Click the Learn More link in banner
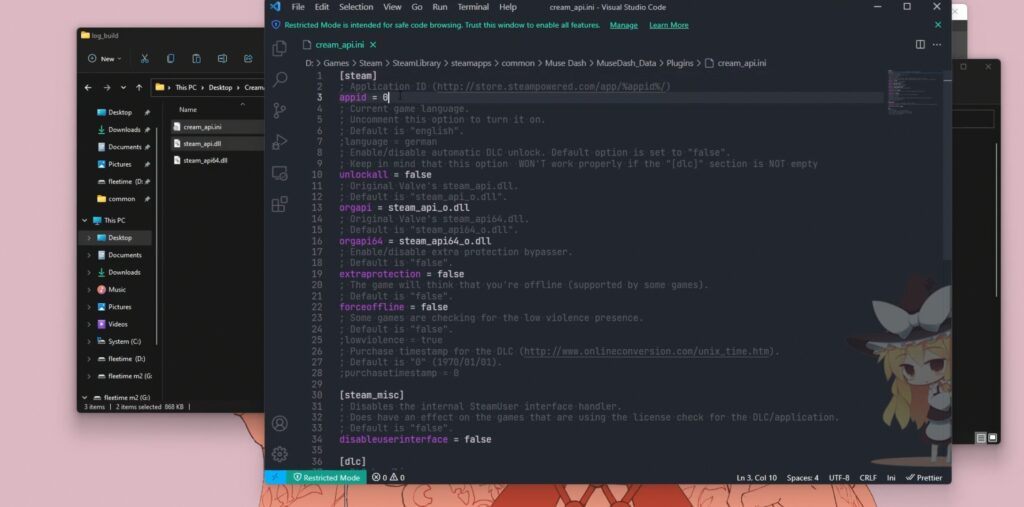1024x507 pixels. coord(669,25)
